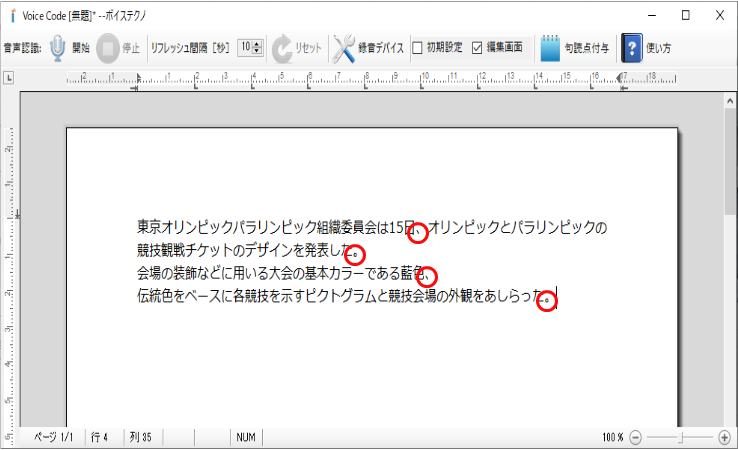
Task: Decrease the refresh interval with down arrow
Action: (257, 51)
